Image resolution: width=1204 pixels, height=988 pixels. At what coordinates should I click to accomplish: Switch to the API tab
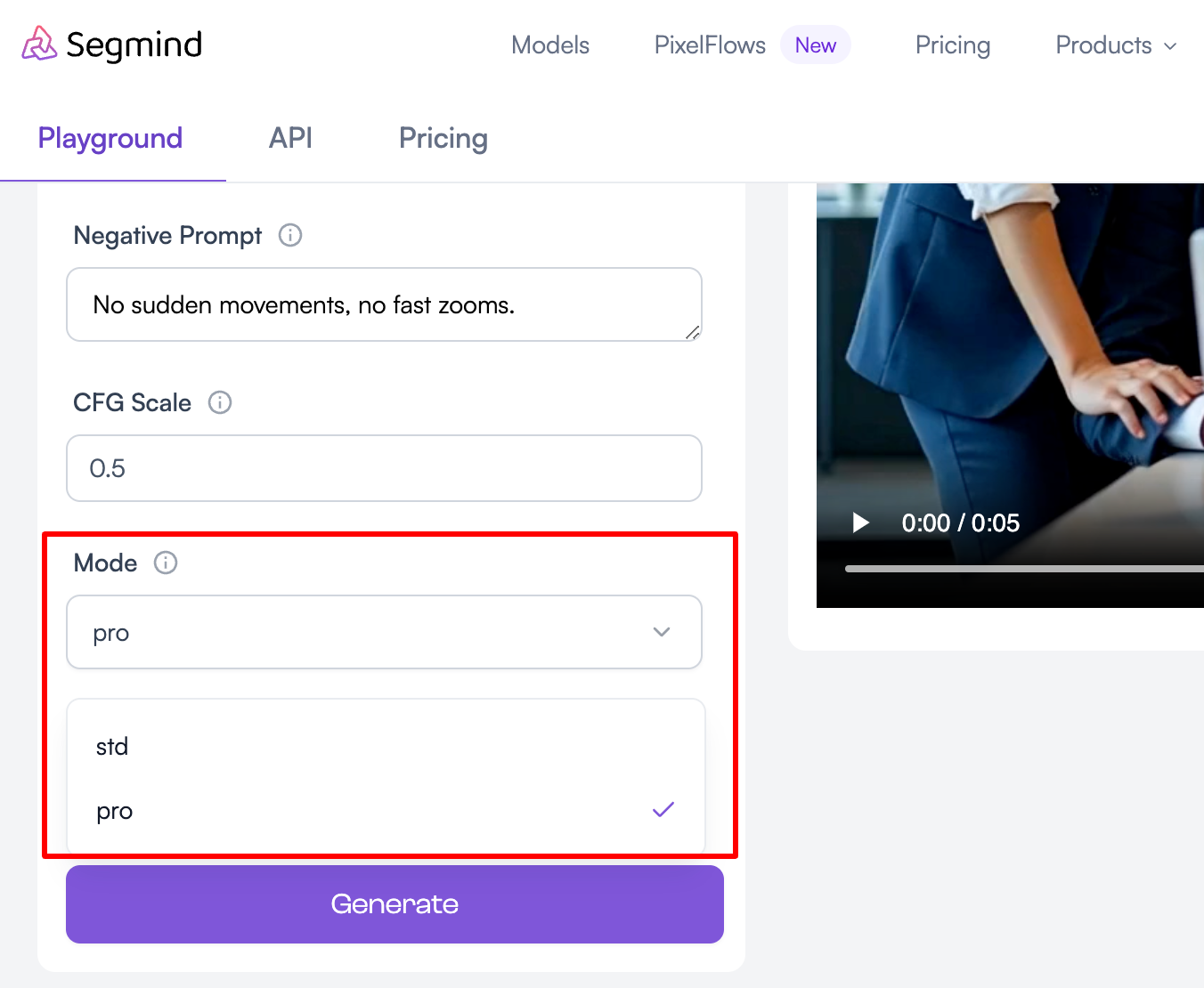tap(290, 138)
